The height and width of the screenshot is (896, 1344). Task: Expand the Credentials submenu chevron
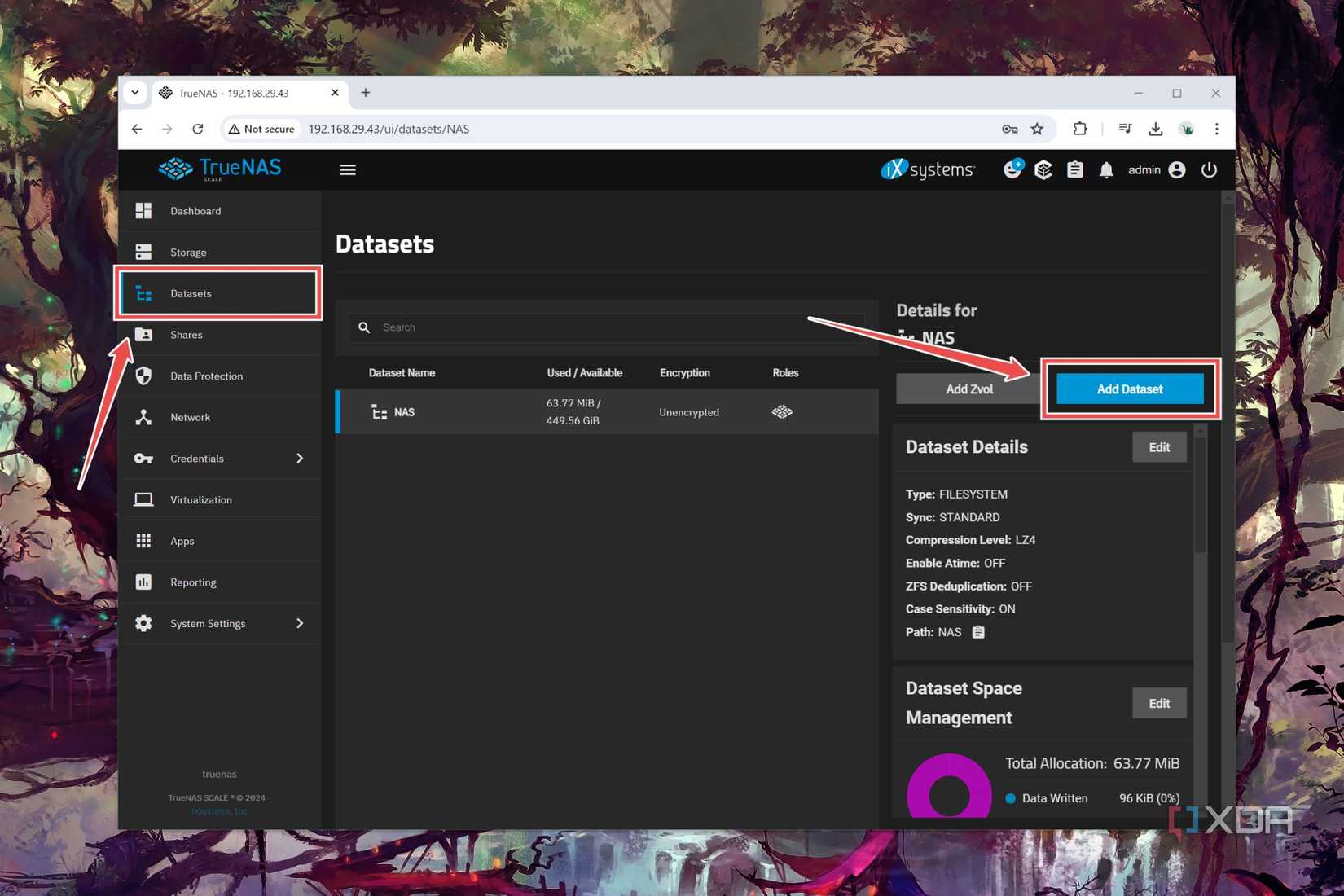(x=300, y=459)
